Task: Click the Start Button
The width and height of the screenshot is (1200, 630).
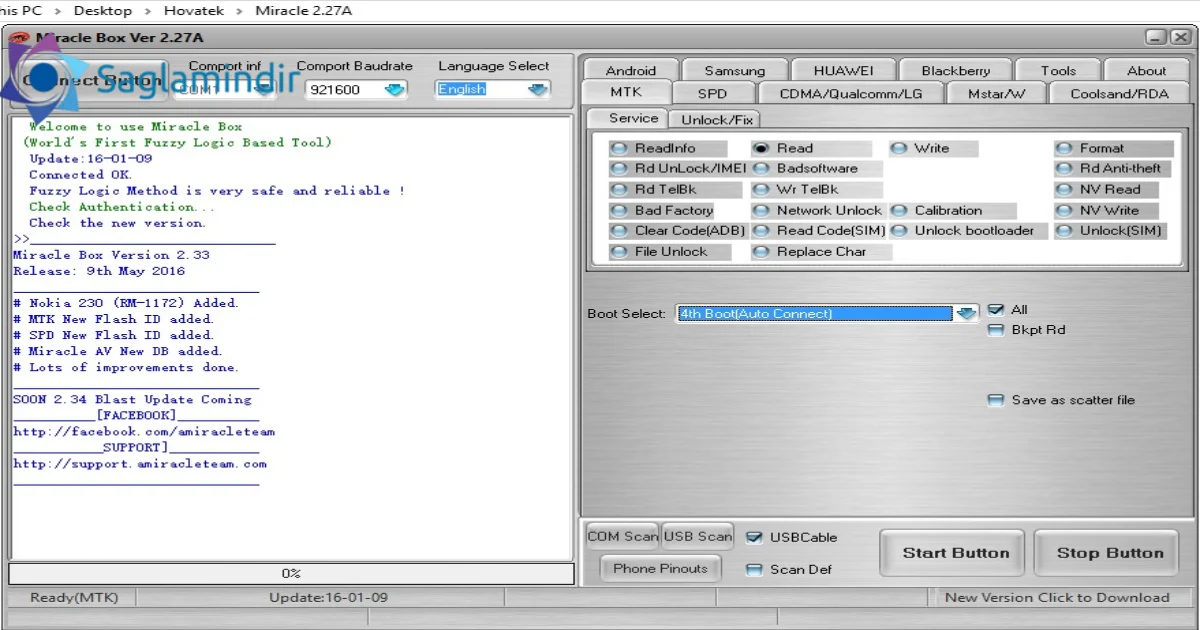Action: pyautogui.click(x=952, y=553)
